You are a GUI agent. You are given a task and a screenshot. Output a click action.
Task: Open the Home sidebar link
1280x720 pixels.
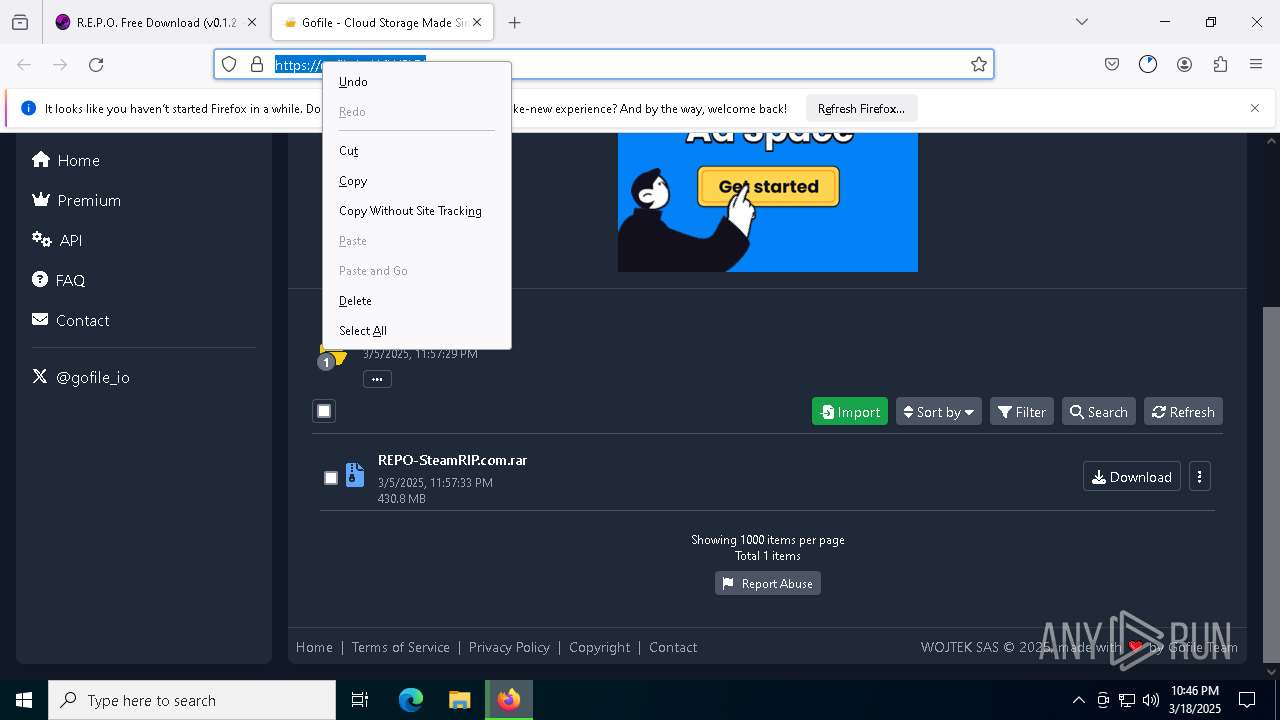[66, 160]
